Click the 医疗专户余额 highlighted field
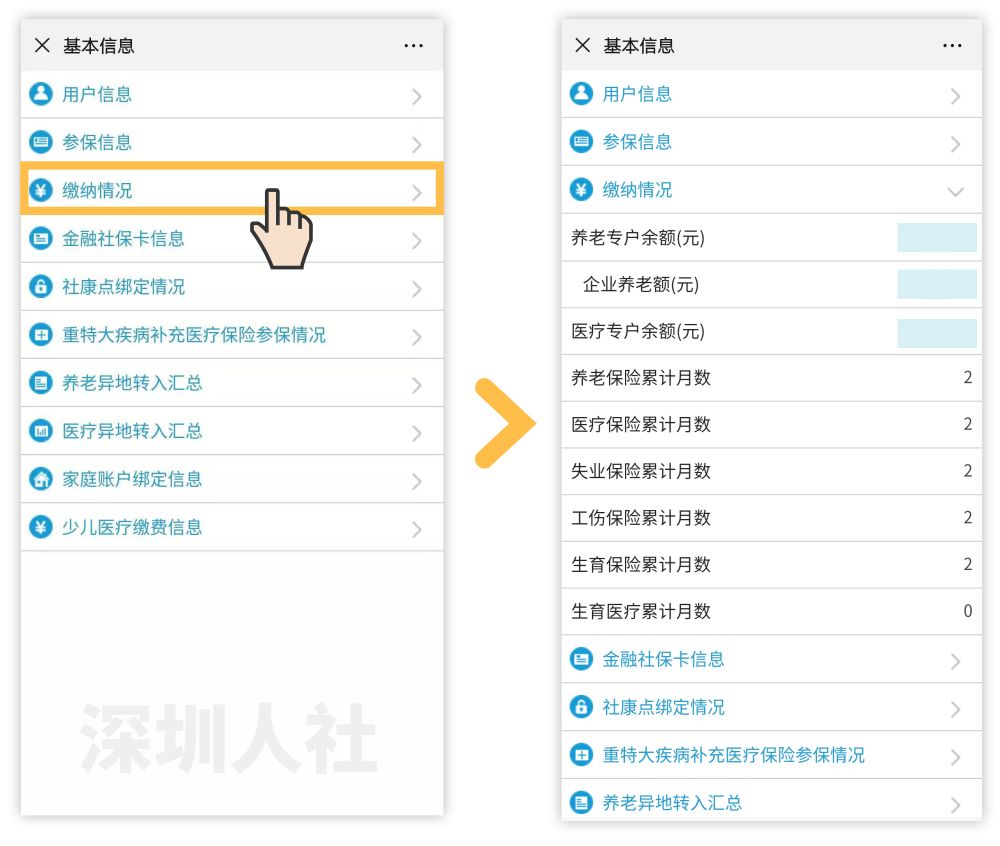1000x846 pixels. click(937, 331)
